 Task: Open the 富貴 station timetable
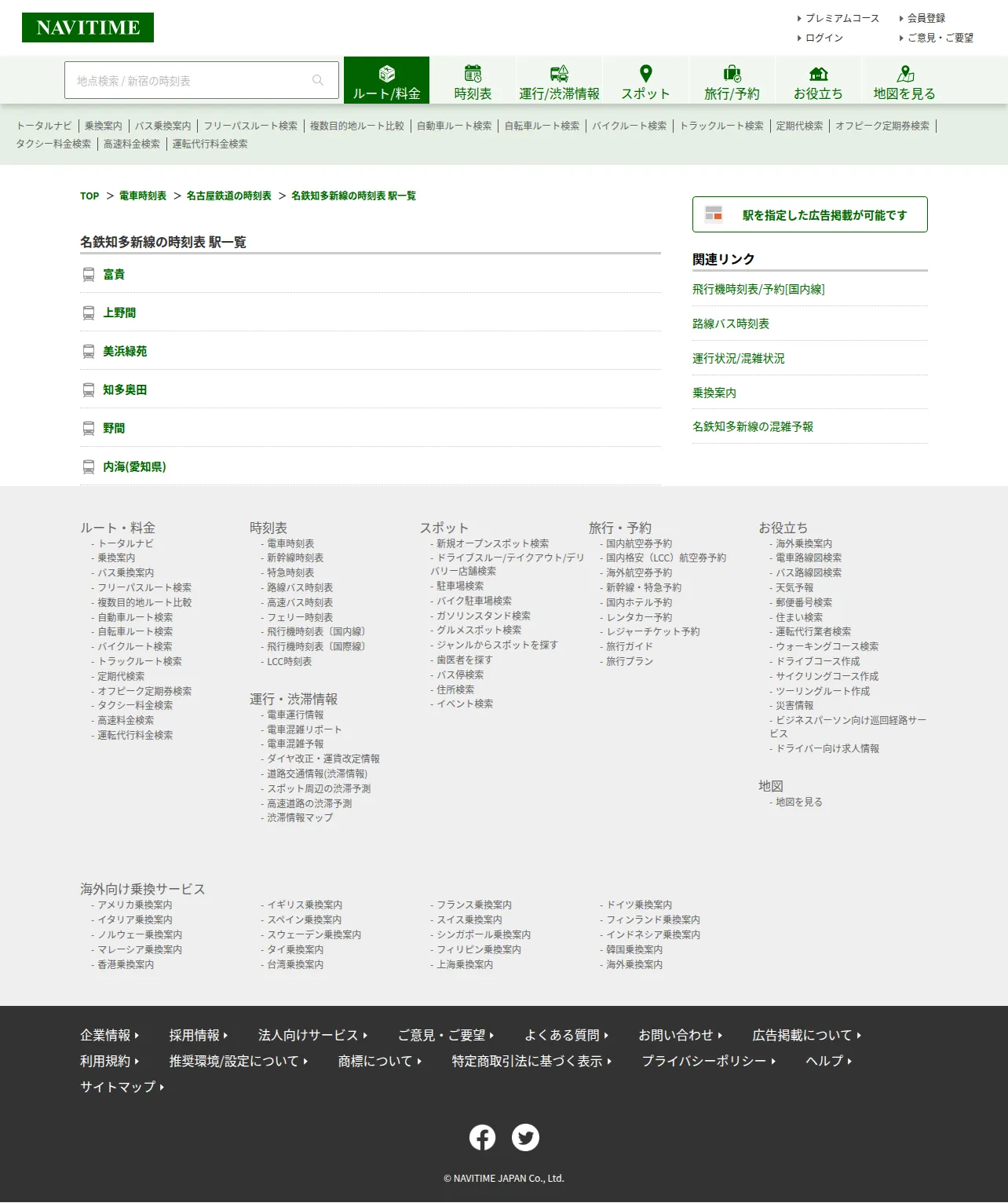pyautogui.click(x=114, y=274)
